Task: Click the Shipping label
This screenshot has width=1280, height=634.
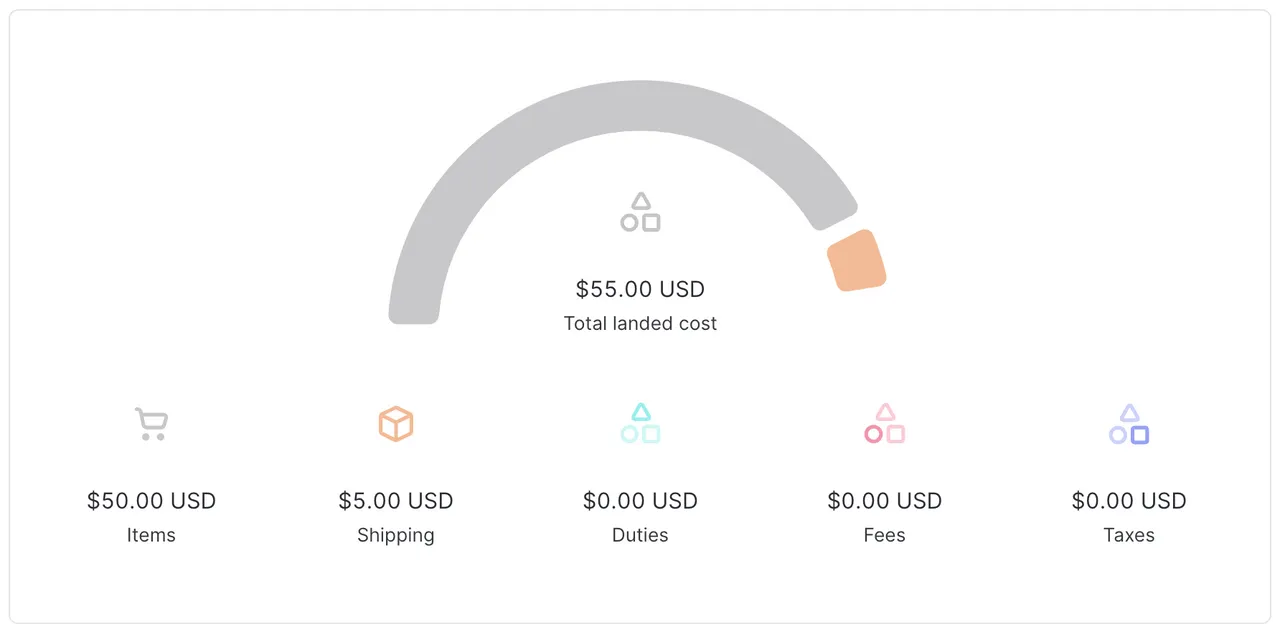Action: [x=396, y=535]
